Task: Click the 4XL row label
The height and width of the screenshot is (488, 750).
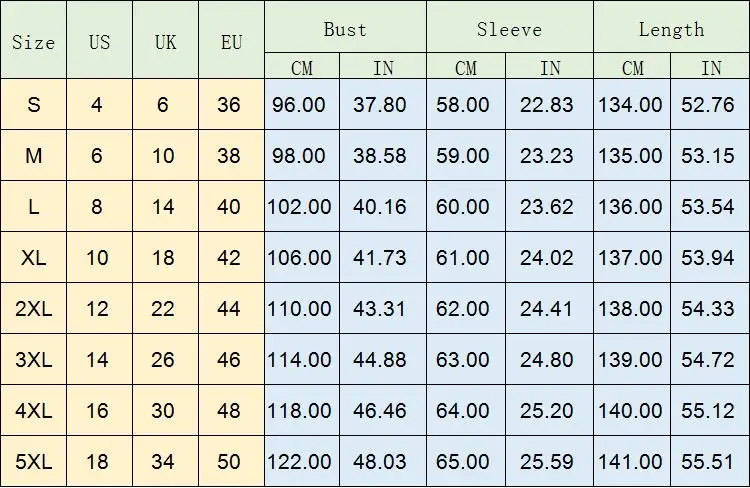Action: 33,410
